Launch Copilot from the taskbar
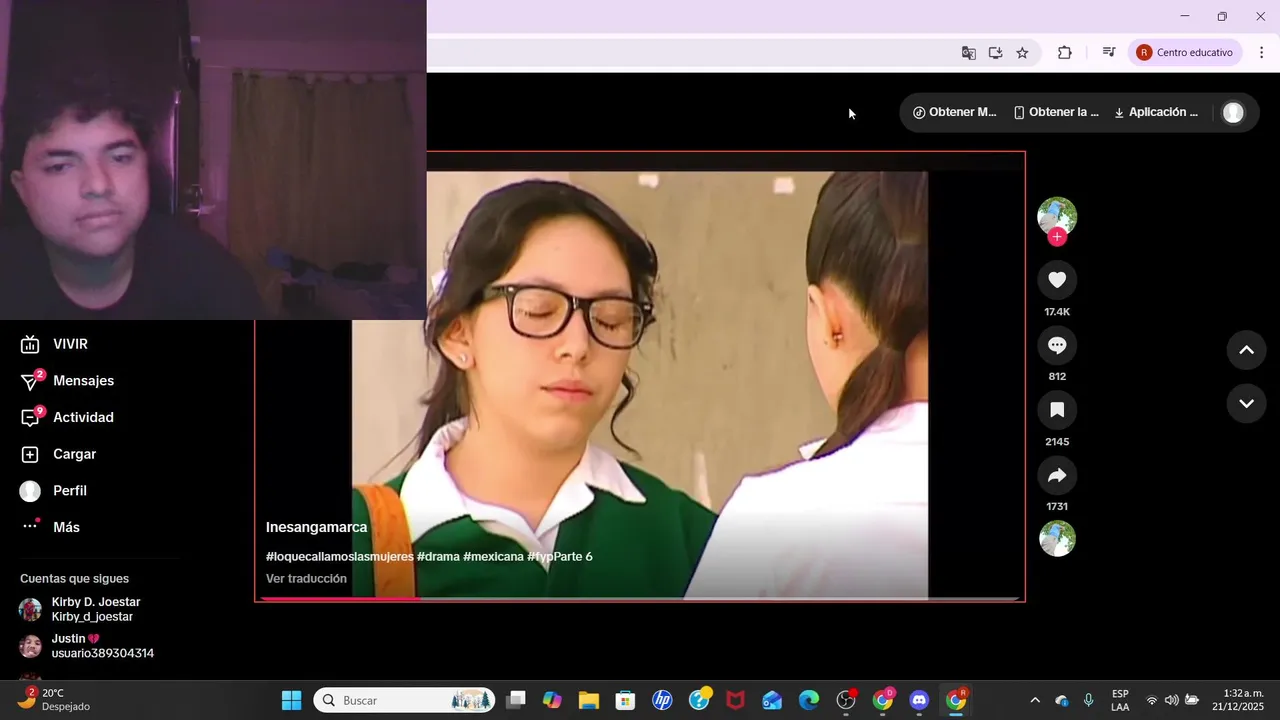Screen dimensions: 1280x720 pyautogui.click(x=552, y=700)
